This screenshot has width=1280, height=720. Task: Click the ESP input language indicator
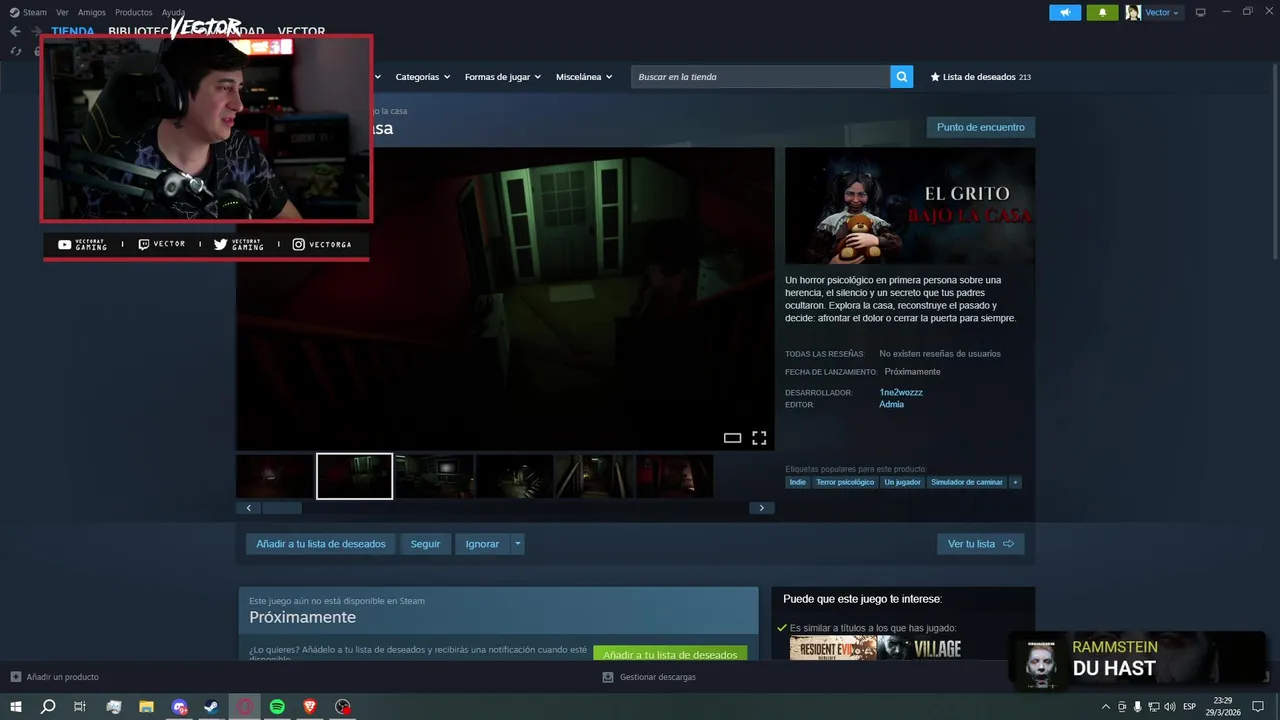tap(1190, 707)
